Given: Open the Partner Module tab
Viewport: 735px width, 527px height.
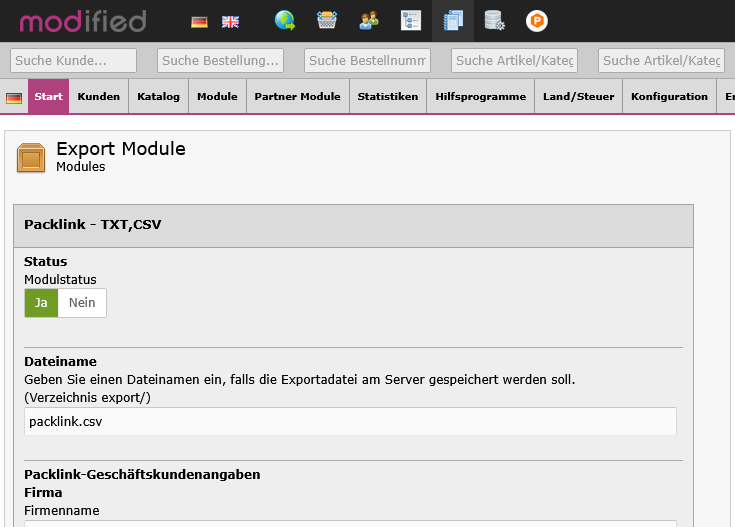Looking at the screenshot, I should pos(297,97).
